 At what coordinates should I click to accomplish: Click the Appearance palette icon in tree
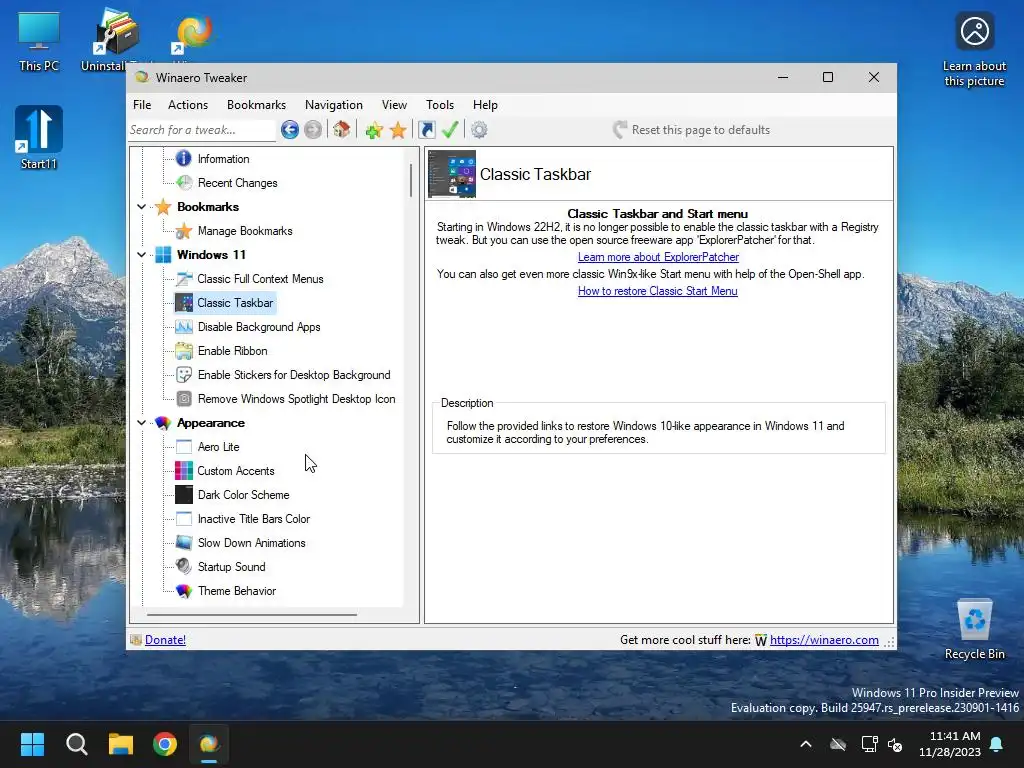click(163, 423)
